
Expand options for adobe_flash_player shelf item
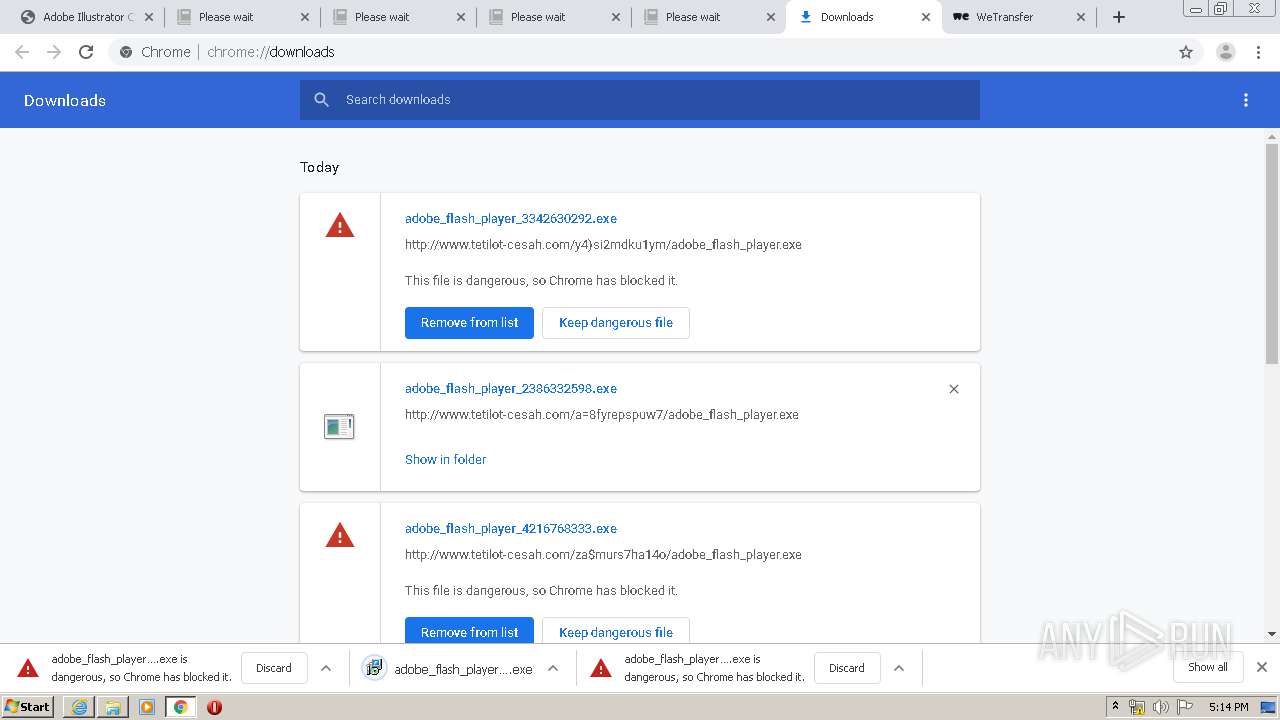point(553,668)
